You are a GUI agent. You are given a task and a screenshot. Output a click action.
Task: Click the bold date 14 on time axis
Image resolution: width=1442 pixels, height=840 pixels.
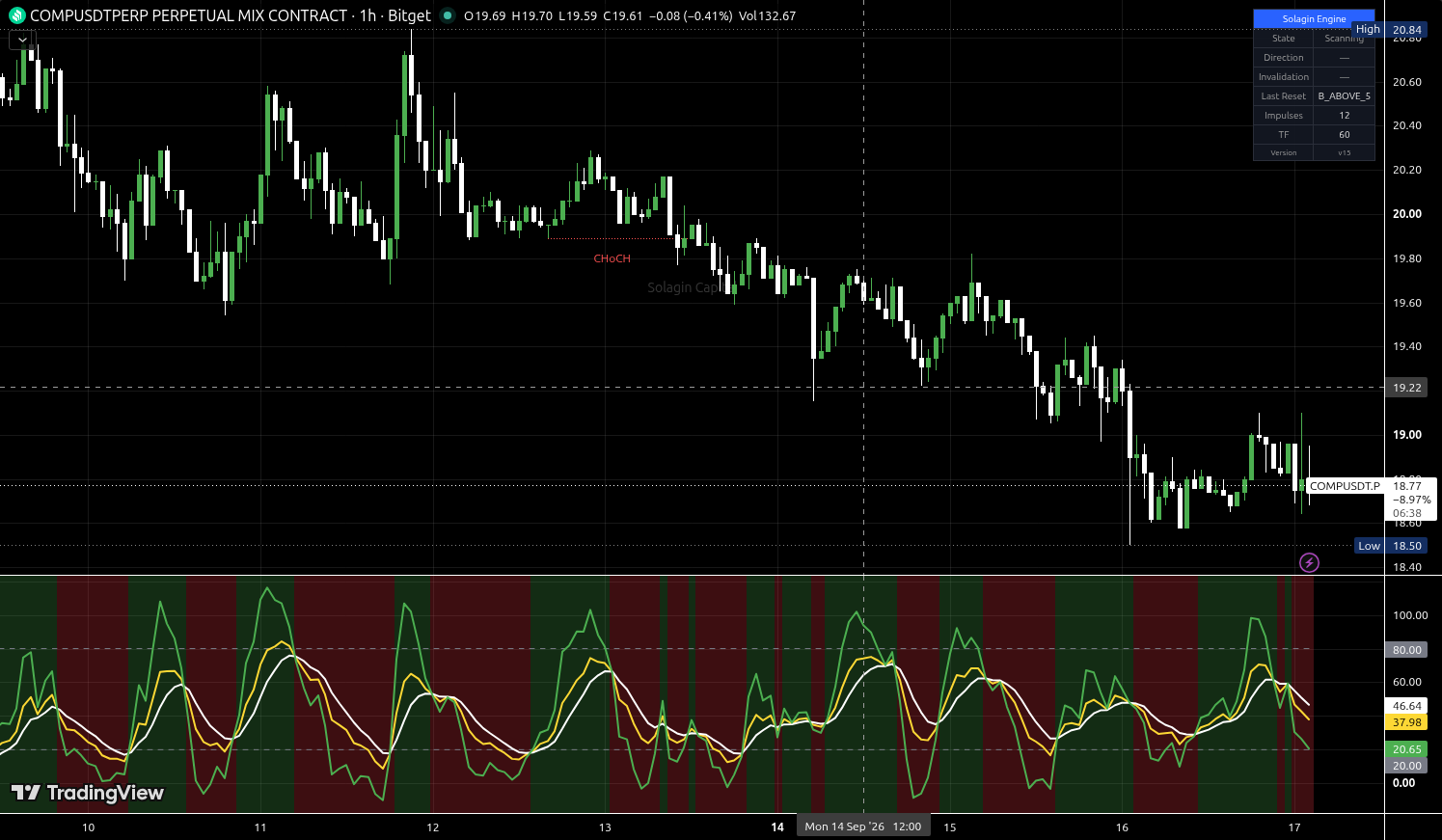click(777, 827)
